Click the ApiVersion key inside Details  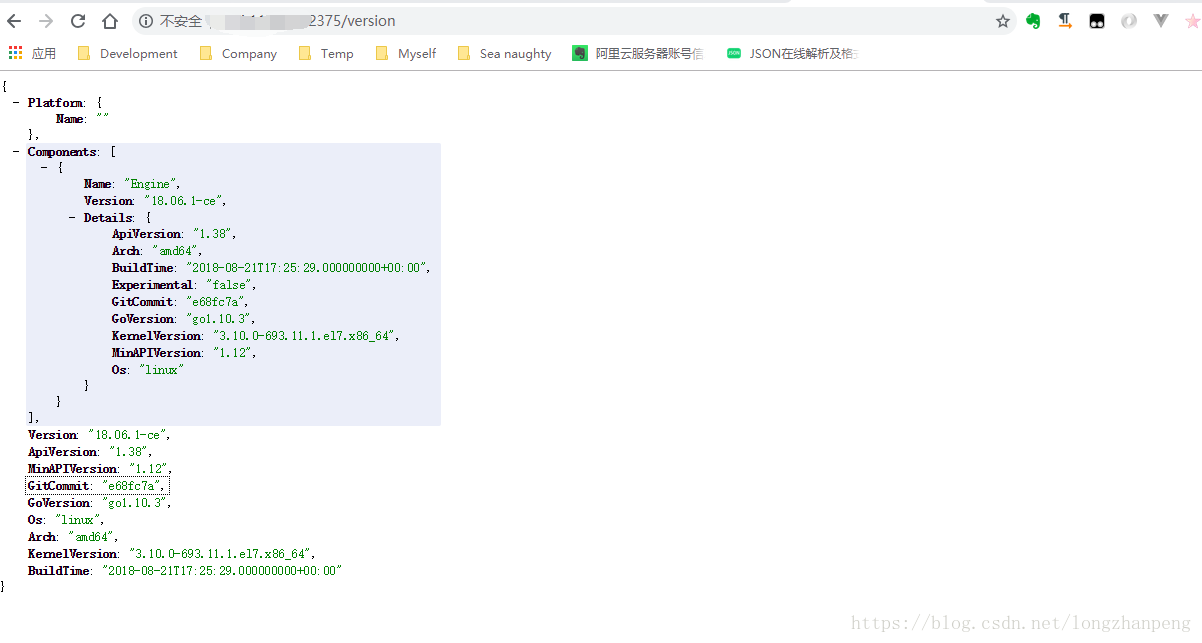click(146, 234)
